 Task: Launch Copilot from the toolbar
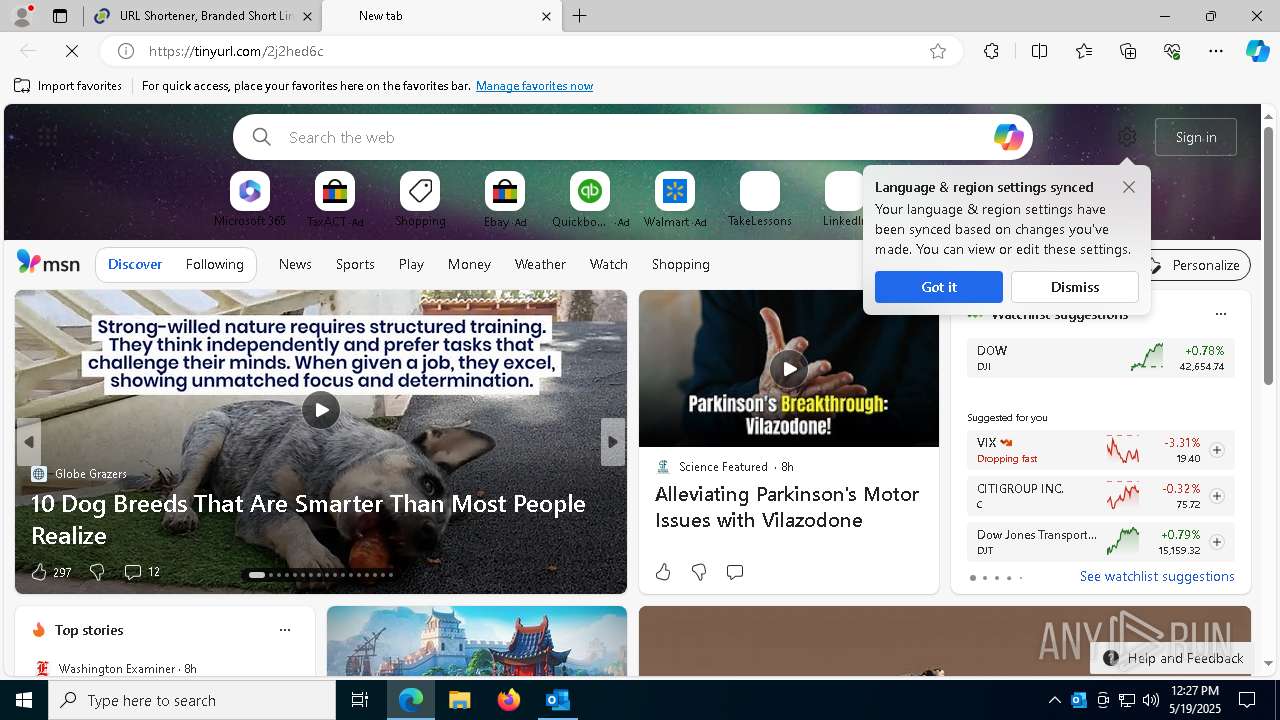pyautogui.click(x=1257, y=51)
